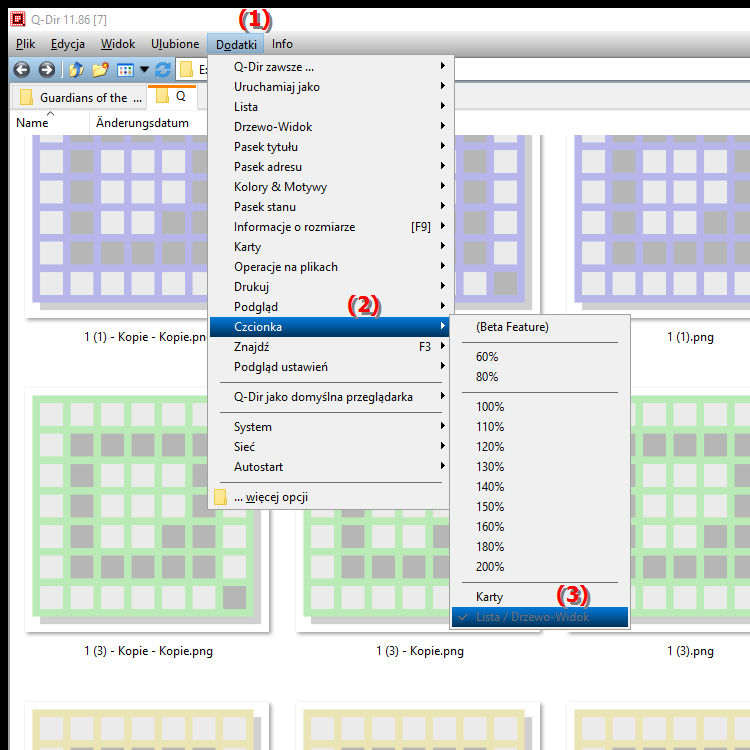Click the Back navigation arrow icon
This screenshot has width=750, height=750.
[x=22, y=70]
